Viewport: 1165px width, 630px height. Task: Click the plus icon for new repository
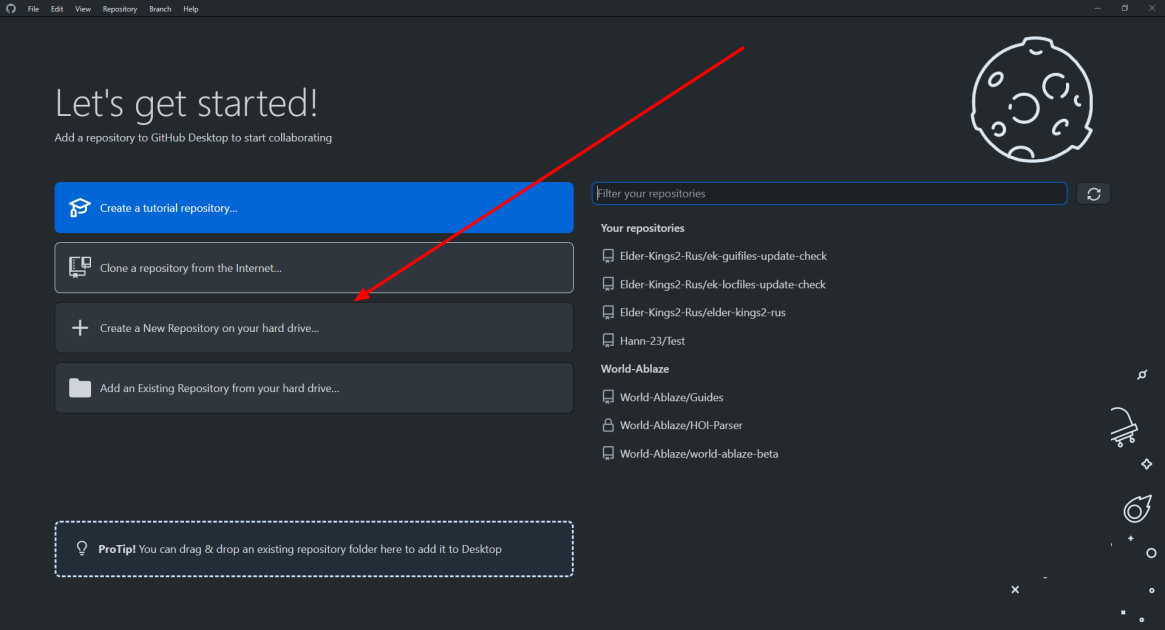point(79,328)
